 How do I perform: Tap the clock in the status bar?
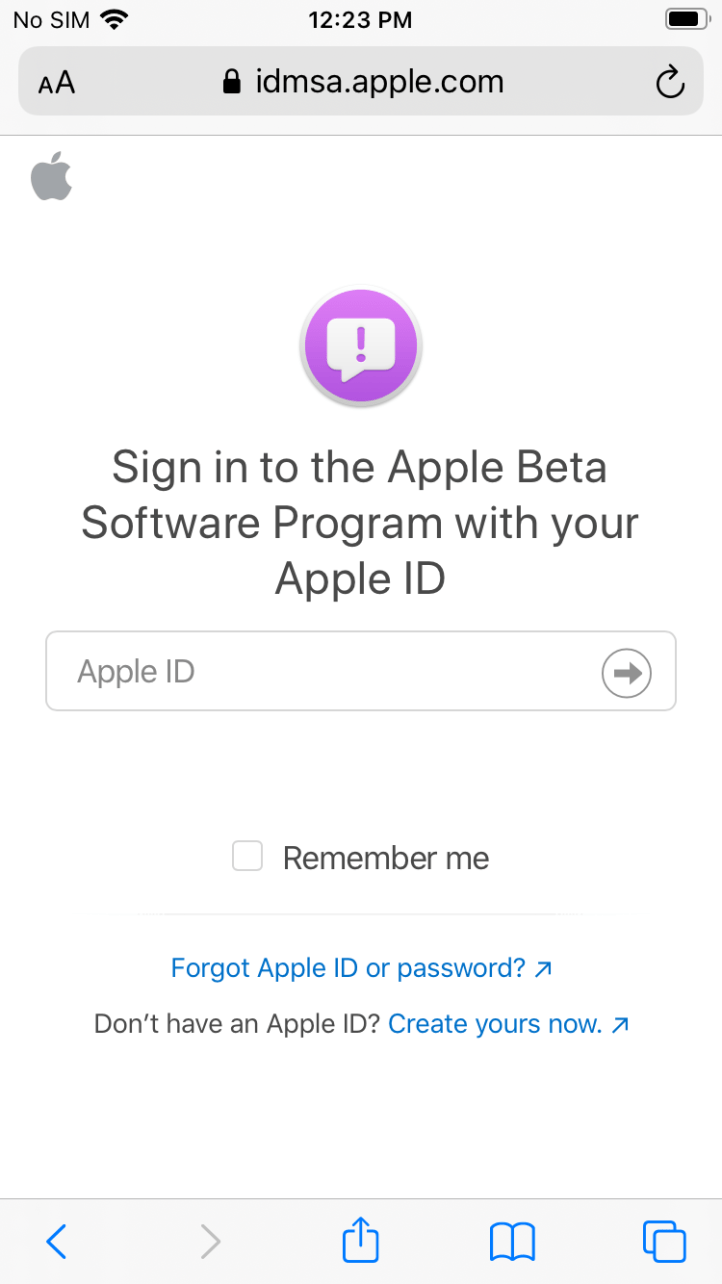click(x=360, y=19)
